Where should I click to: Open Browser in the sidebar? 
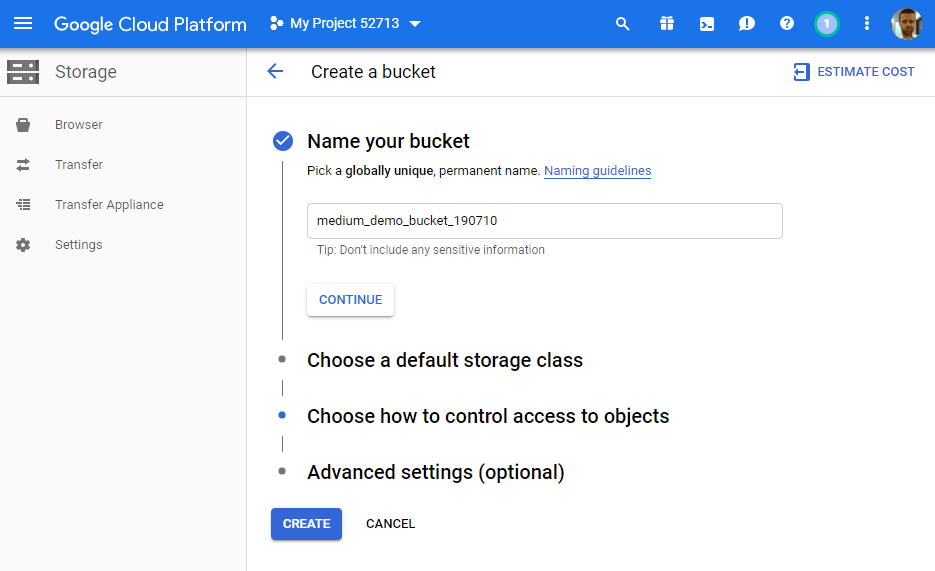[79, 125]
